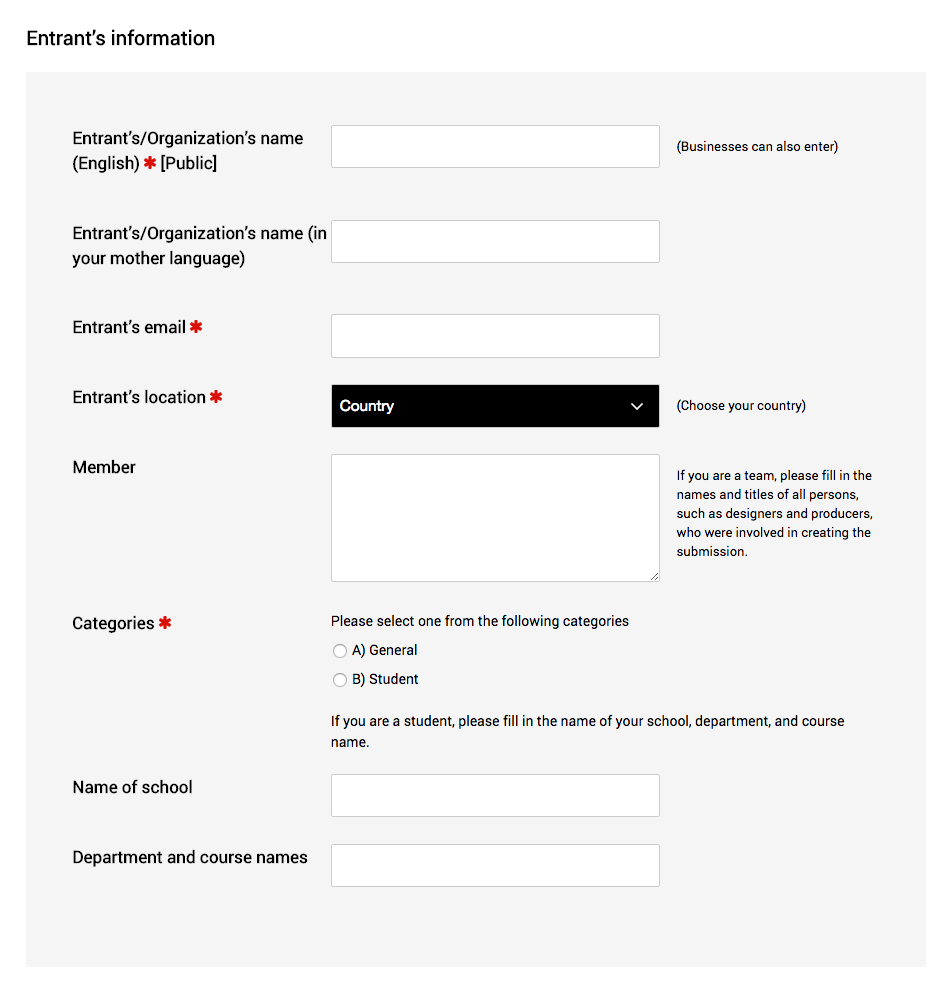This screenshot has width=945, height=1000.
Task: Click the B) Student label text
Action: [x=385, y=680]
